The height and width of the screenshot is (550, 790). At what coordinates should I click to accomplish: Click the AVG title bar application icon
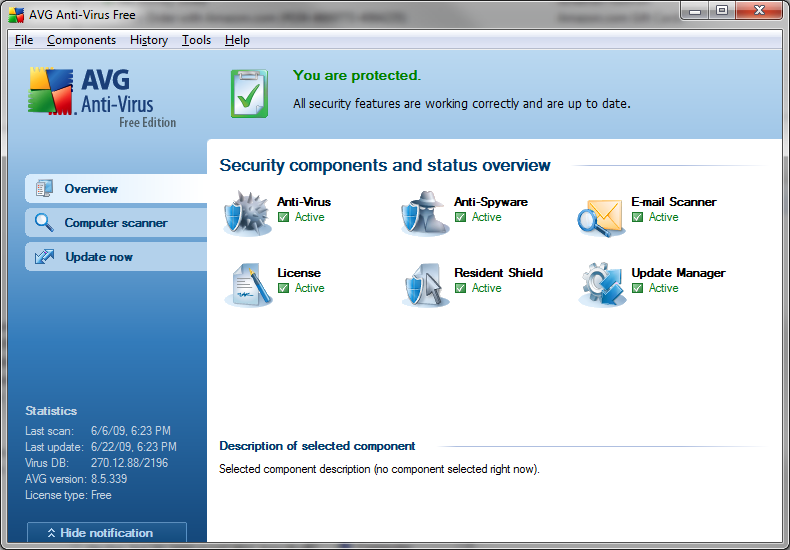point(16,15)
